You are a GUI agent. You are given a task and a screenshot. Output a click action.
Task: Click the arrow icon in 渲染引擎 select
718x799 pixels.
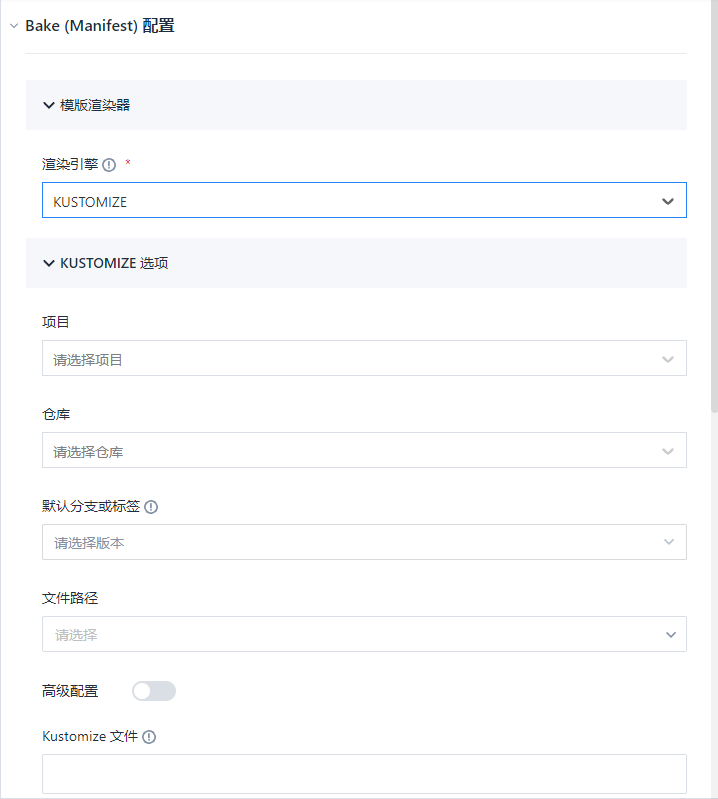pyautogui.click(x=668, y=201)
